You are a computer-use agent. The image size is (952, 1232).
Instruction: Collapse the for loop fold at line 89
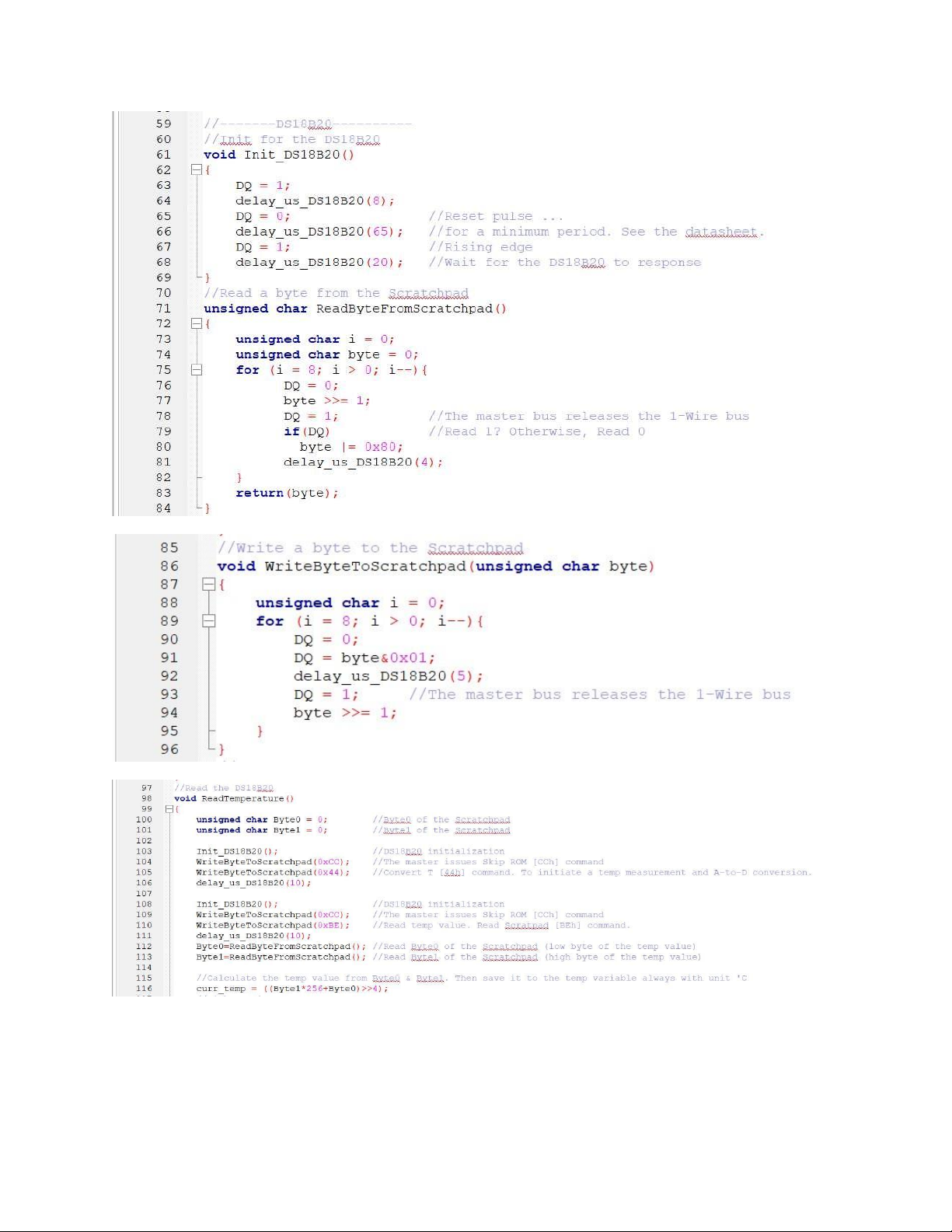208,621
